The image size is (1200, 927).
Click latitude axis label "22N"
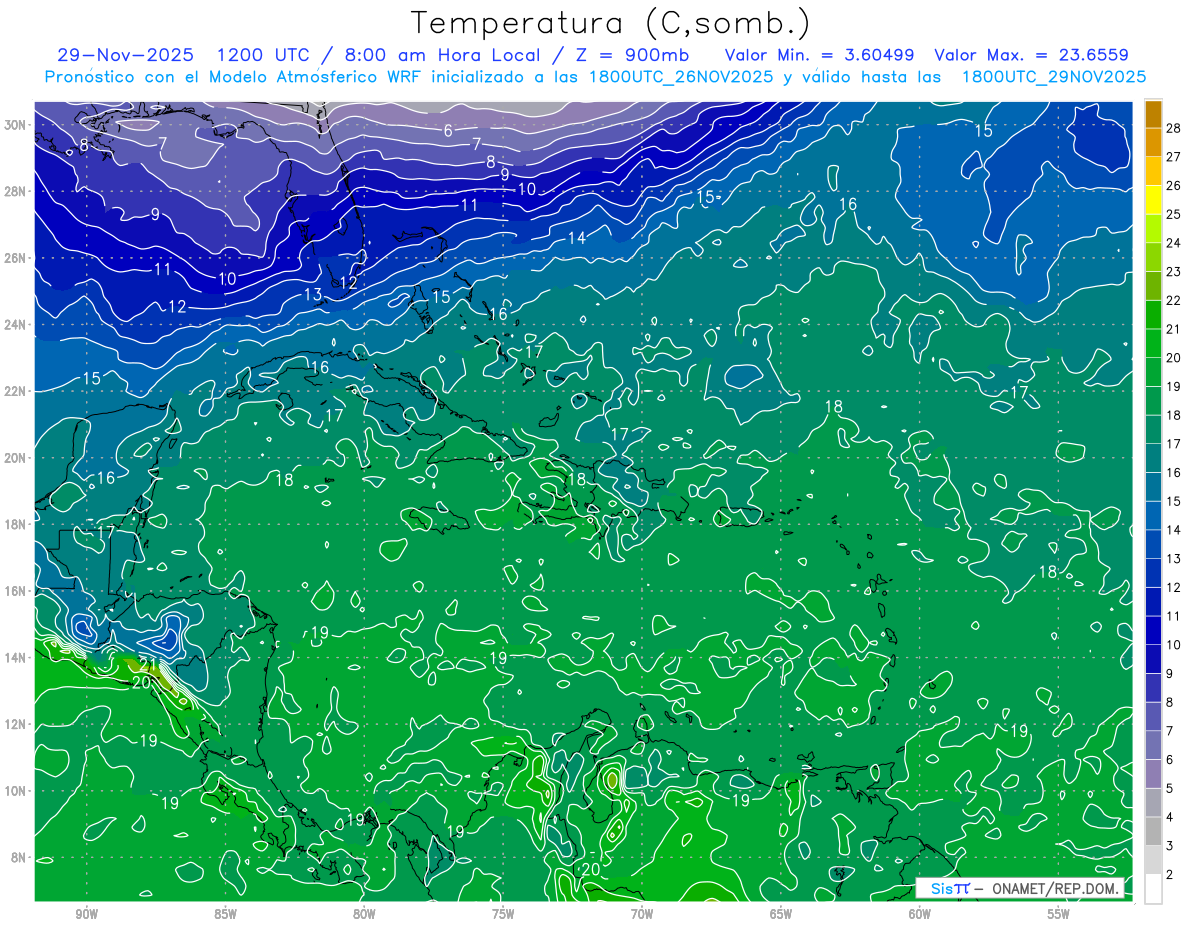coord(16,391)
